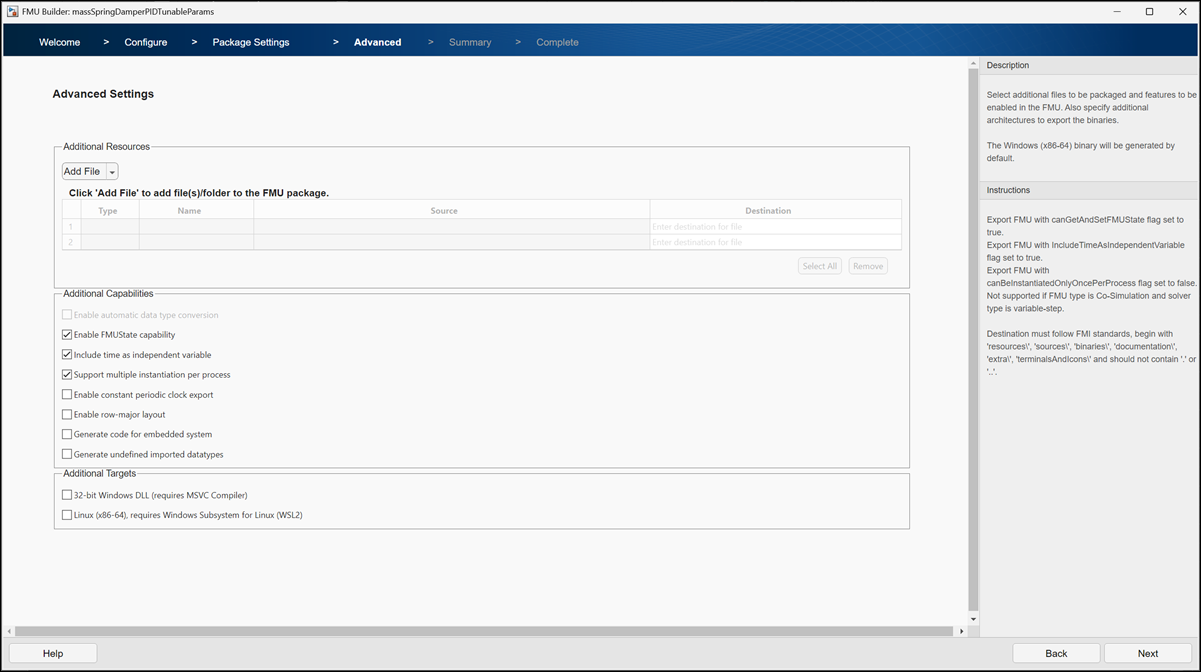Disable Include time as independent variable

[x=66, y=354]
